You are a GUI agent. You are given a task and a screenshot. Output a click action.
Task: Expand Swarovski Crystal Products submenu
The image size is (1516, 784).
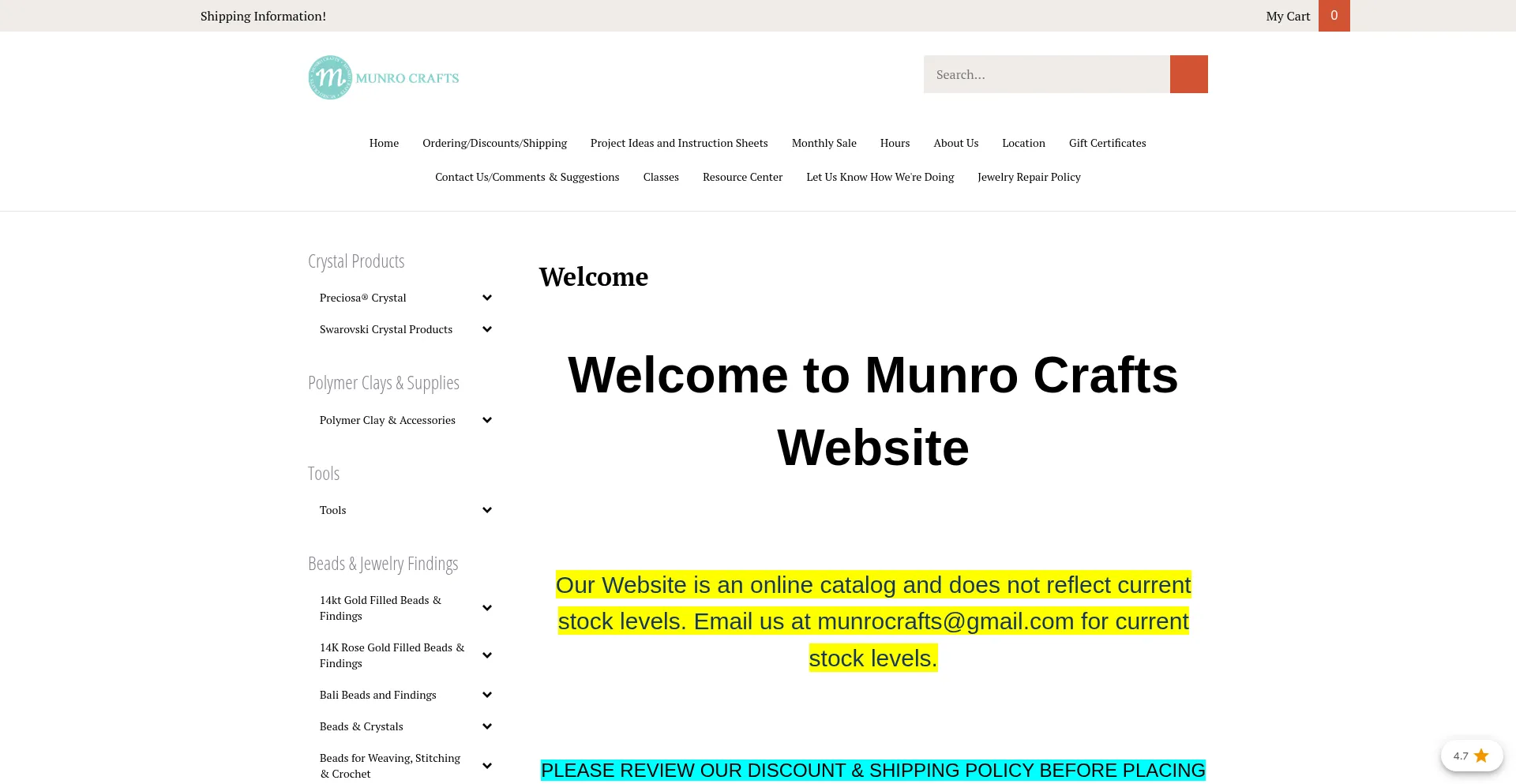coord(487,329)
